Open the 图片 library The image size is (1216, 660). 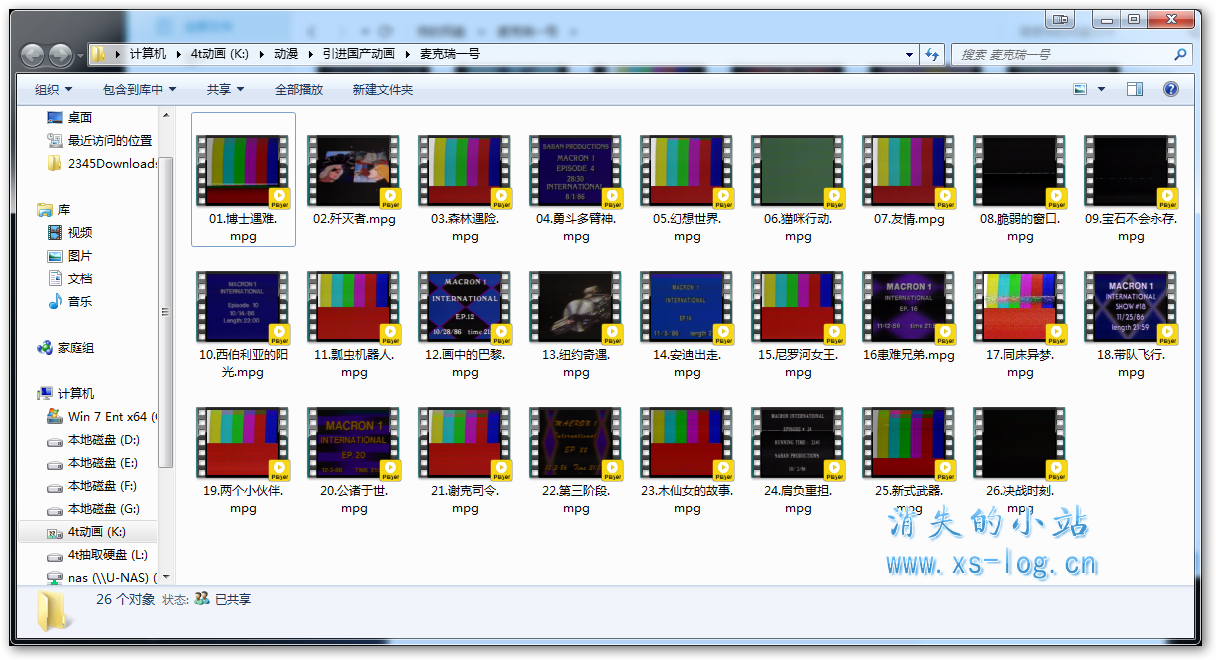coord(70,256)
